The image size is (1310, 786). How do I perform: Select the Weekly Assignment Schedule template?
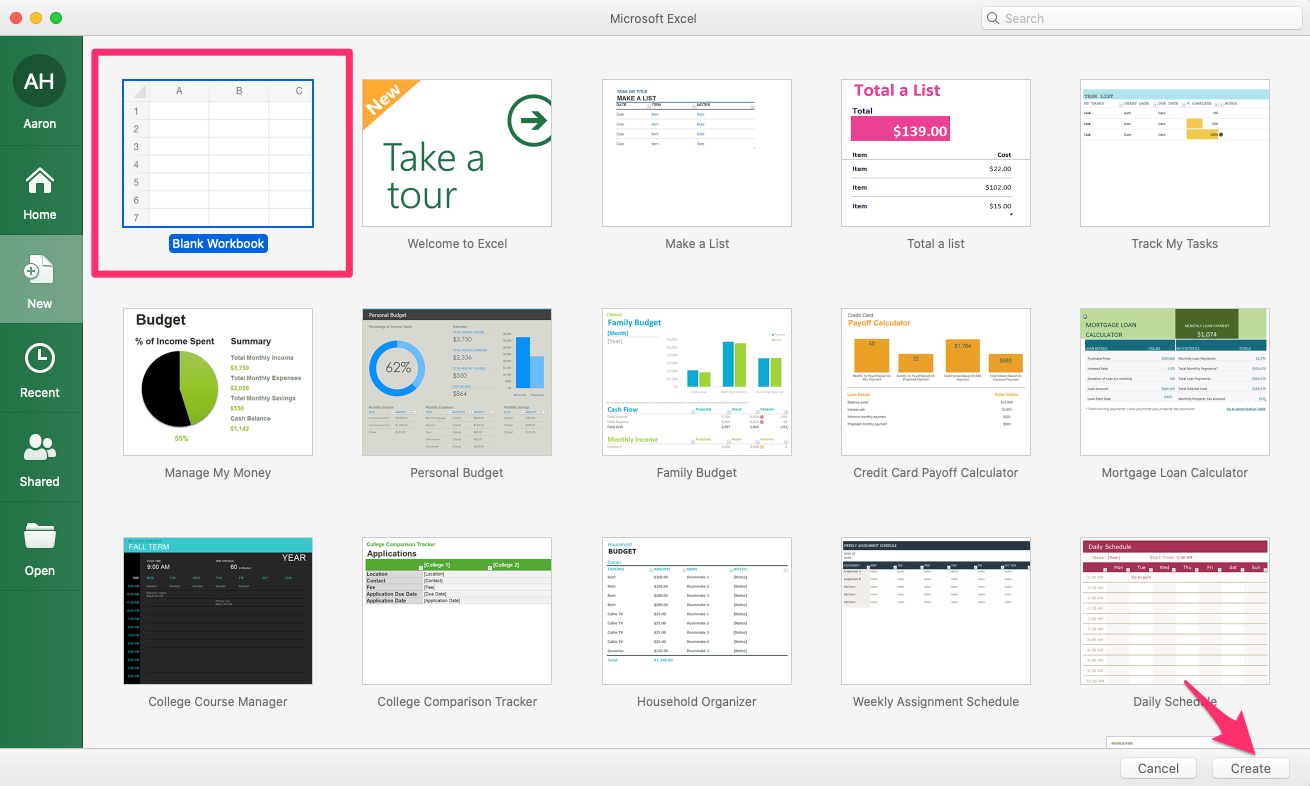point(936,611)
